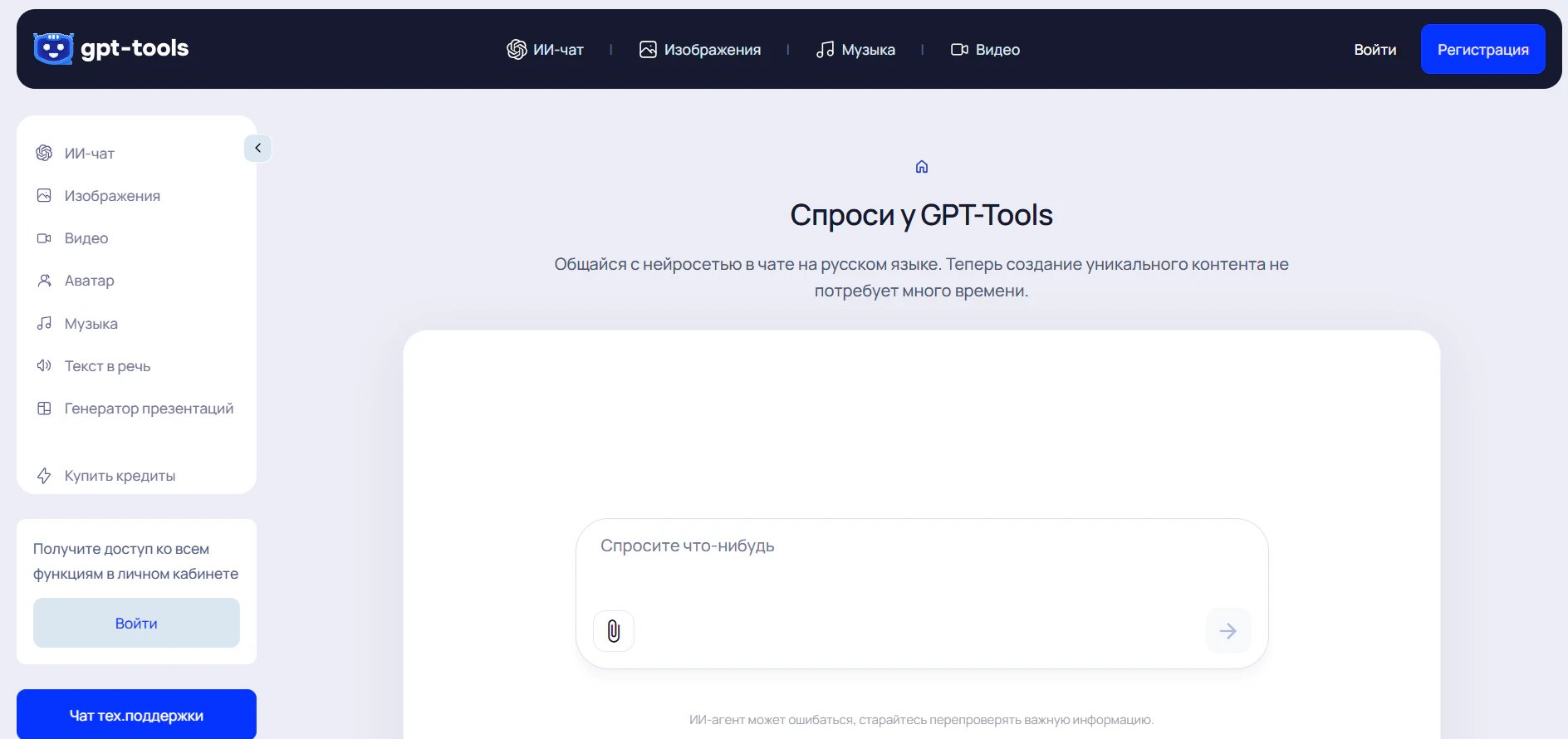Collapse the sidebar with the chevron button
Image resolution: width=1568 pixels, height=739 pixels.
coord(258,148)
